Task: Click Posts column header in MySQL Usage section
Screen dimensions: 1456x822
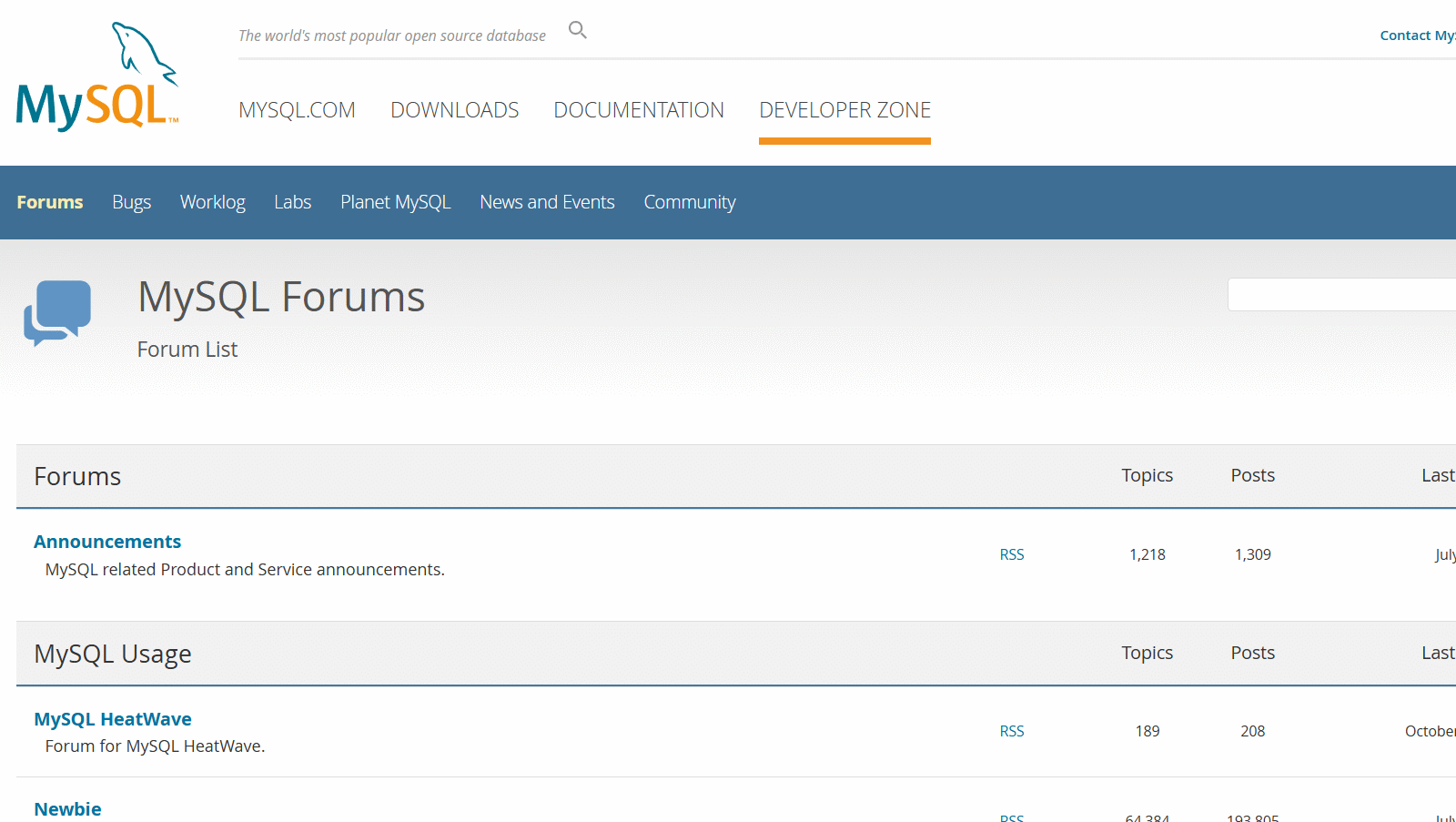Action: pos(1253,653)
